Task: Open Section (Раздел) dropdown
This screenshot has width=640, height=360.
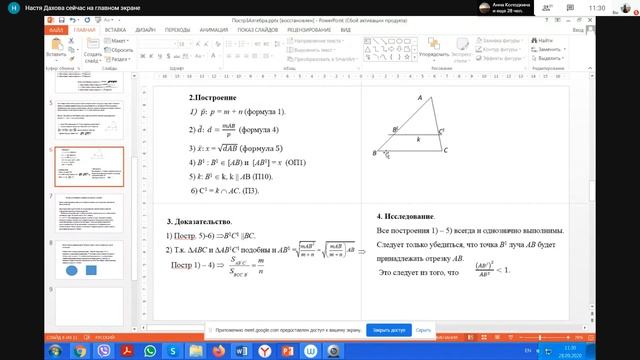Action: click(x=118, y=59)
